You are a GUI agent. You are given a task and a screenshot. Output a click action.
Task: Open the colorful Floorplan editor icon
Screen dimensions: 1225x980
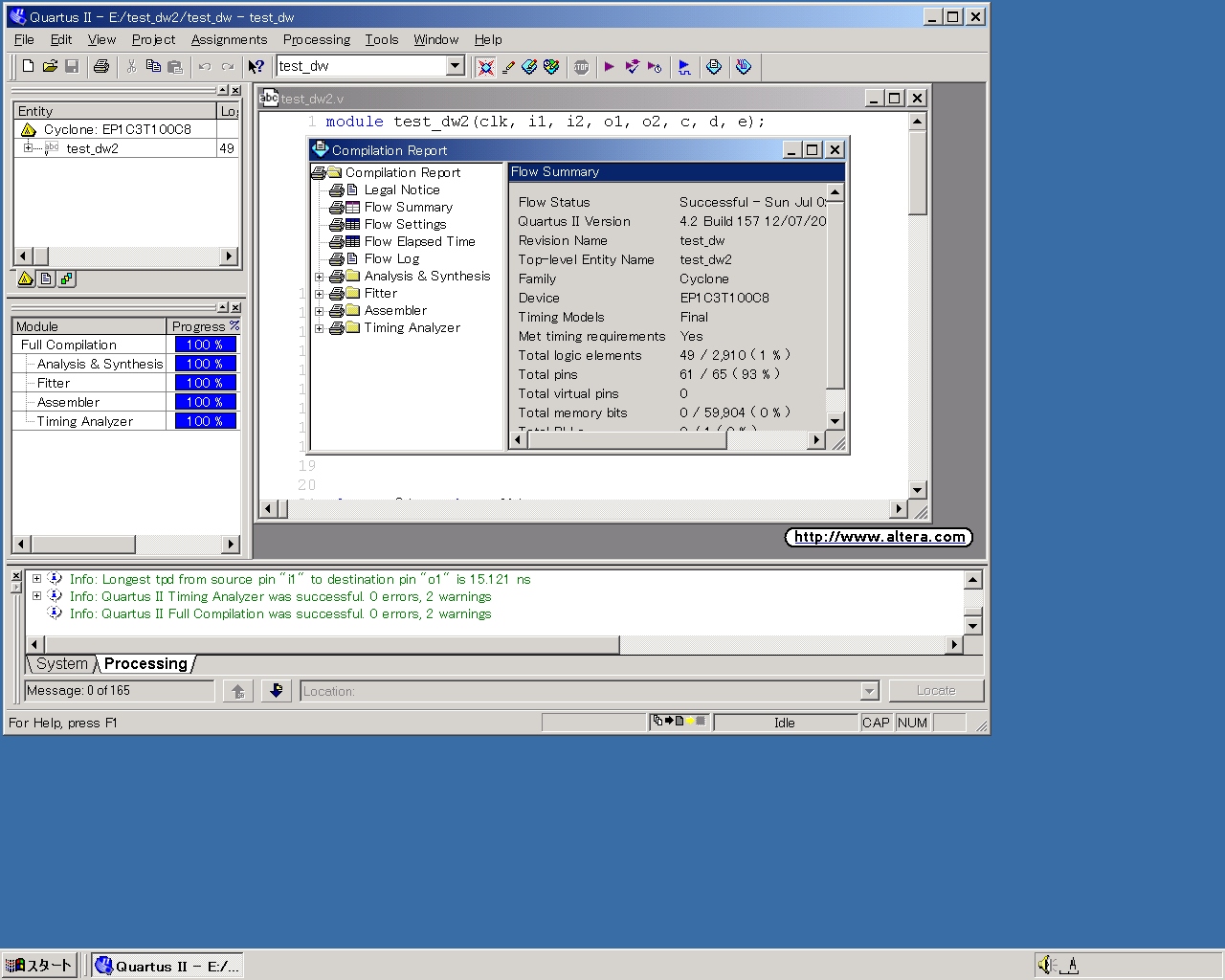(x=551, y=66)
